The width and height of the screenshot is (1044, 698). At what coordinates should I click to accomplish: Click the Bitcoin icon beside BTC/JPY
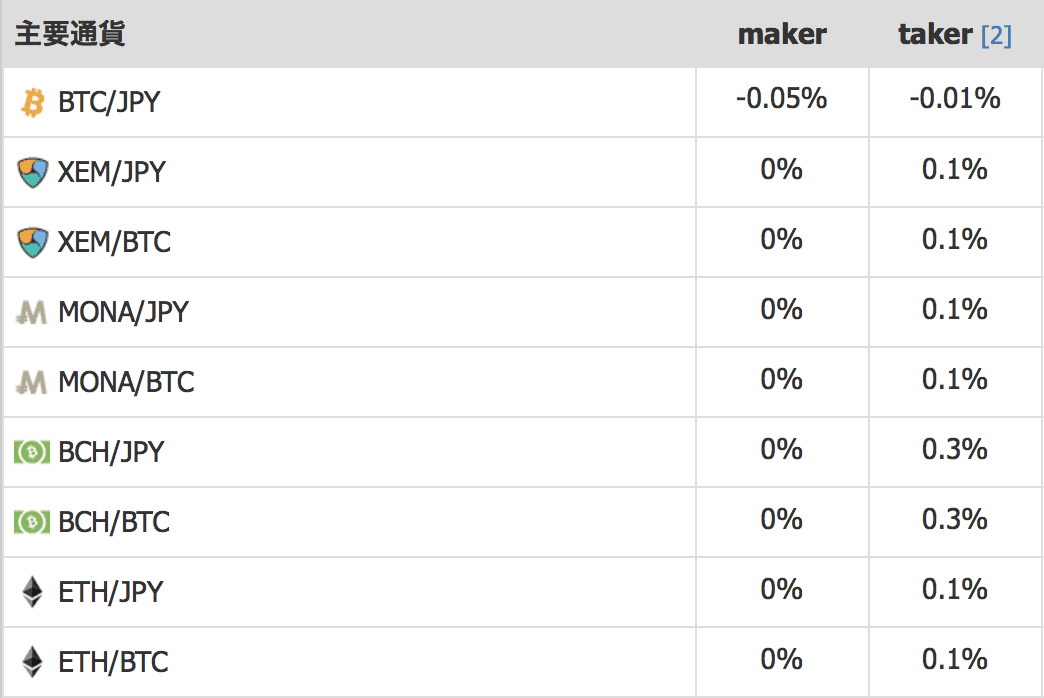(x=33, y=102)
